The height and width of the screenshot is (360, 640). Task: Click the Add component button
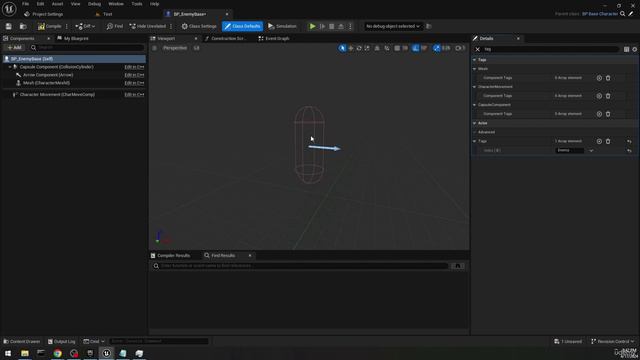click(x=14, y=47)
